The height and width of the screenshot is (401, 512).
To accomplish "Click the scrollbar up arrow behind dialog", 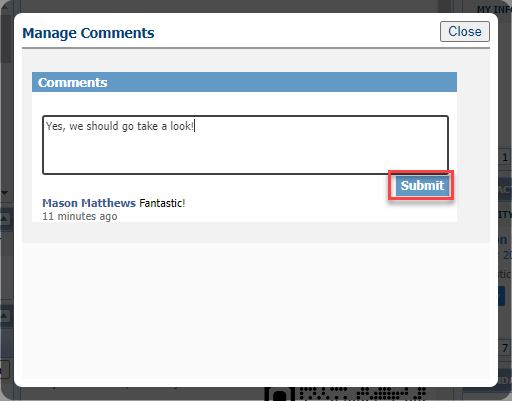I will pos(5,6).
